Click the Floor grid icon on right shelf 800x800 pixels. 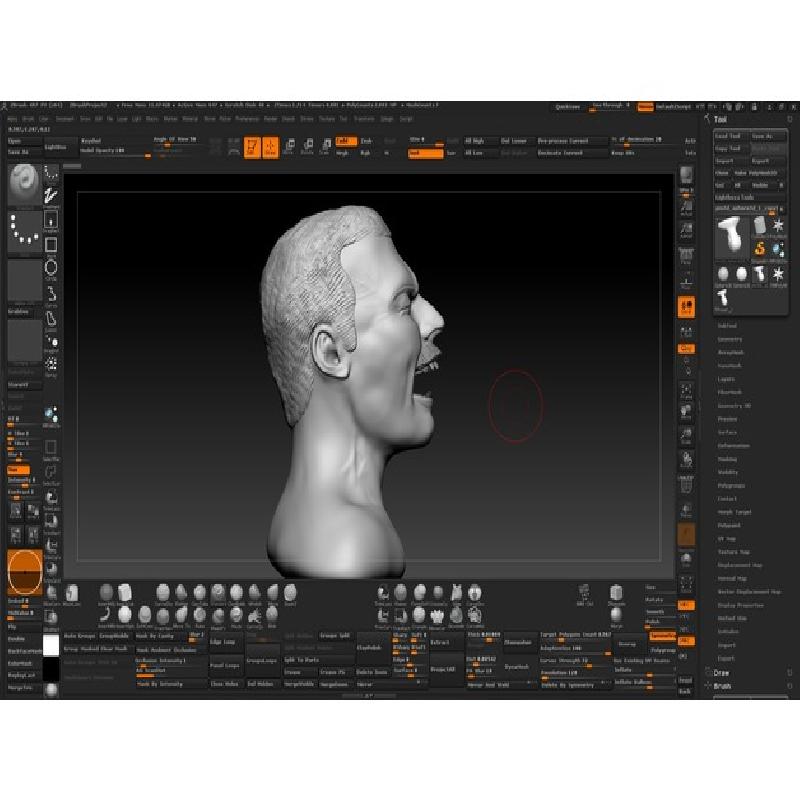coord(686,284)
